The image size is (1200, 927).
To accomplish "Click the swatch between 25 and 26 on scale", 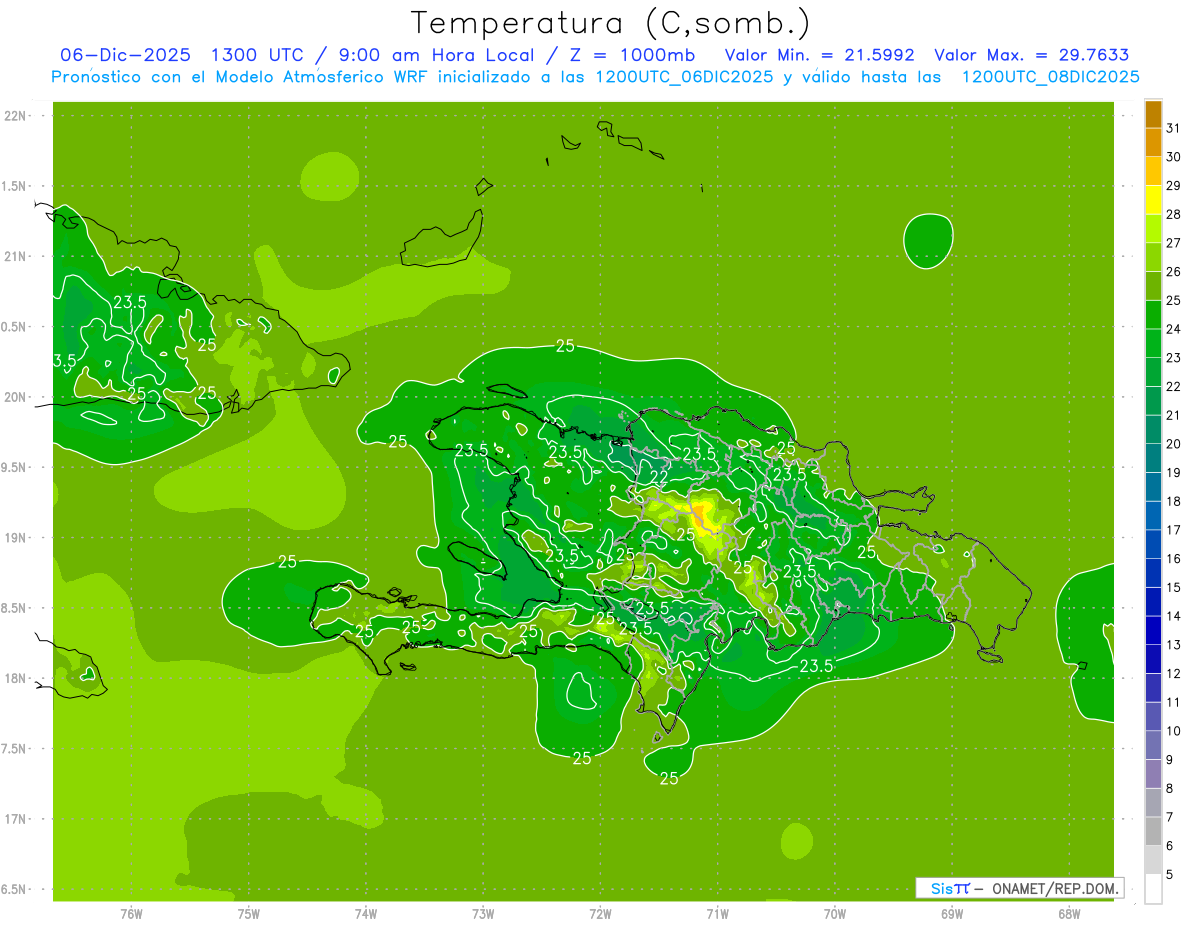I will point(1153,286).
